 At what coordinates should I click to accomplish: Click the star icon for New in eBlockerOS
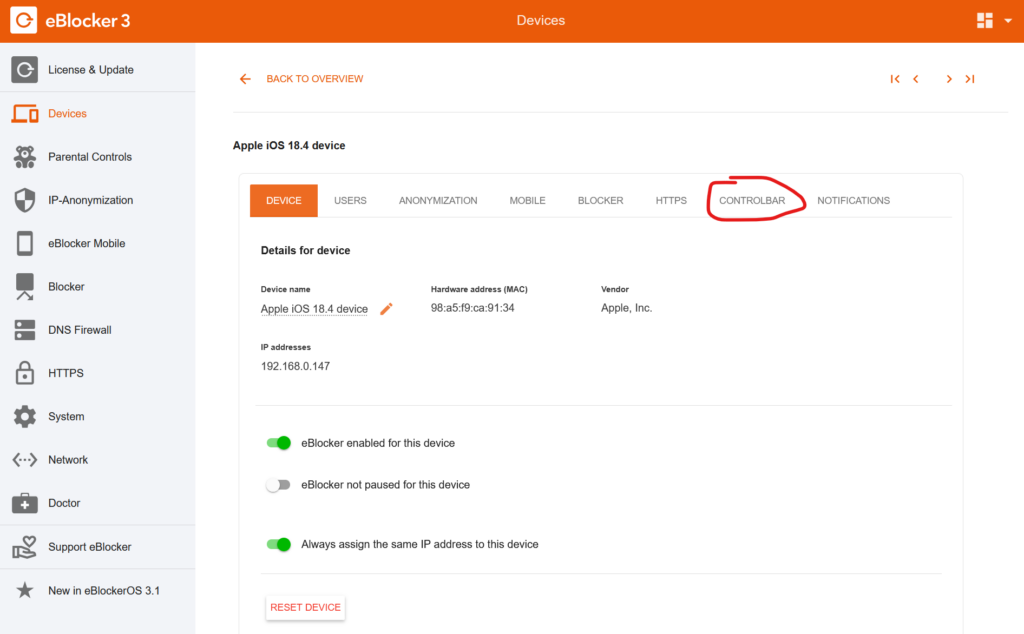pyautogui.click(x=25, y=590)
